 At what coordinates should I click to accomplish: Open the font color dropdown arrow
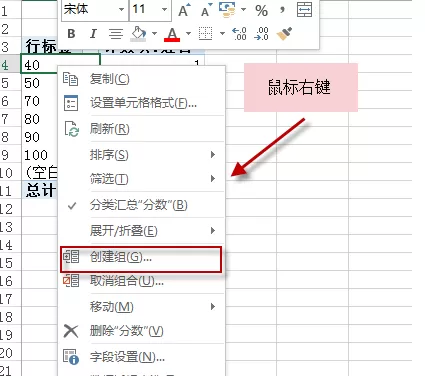click(x=188, y=33)
